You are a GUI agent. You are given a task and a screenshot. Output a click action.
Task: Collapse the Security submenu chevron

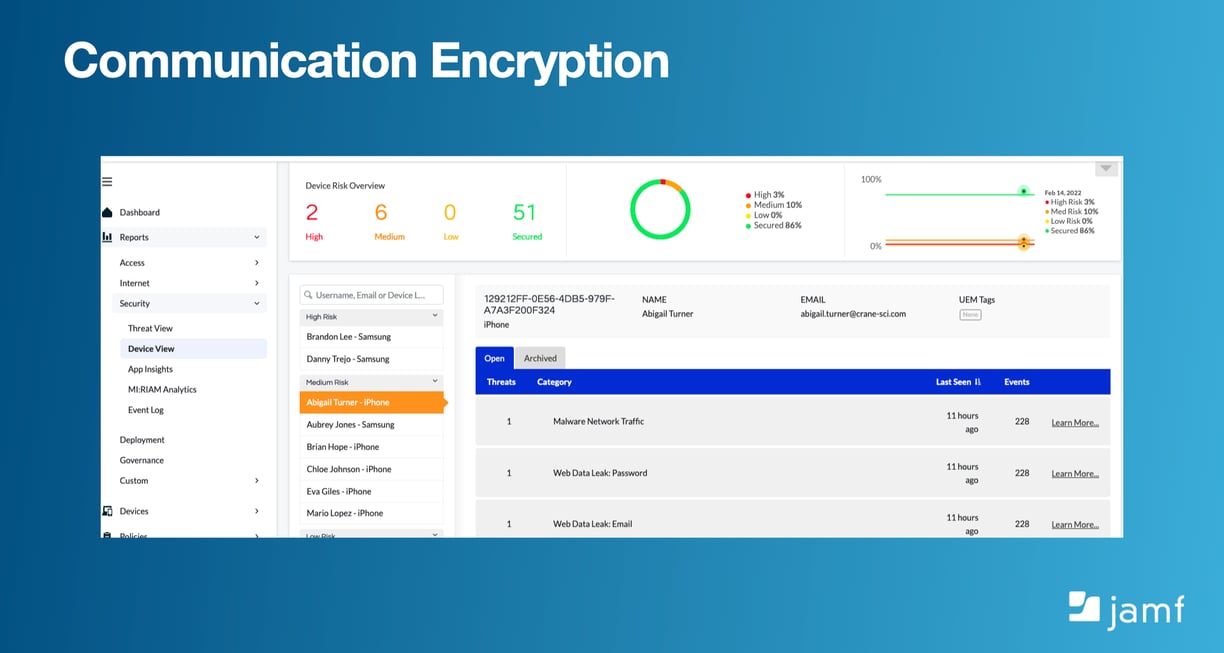[257, 303]
